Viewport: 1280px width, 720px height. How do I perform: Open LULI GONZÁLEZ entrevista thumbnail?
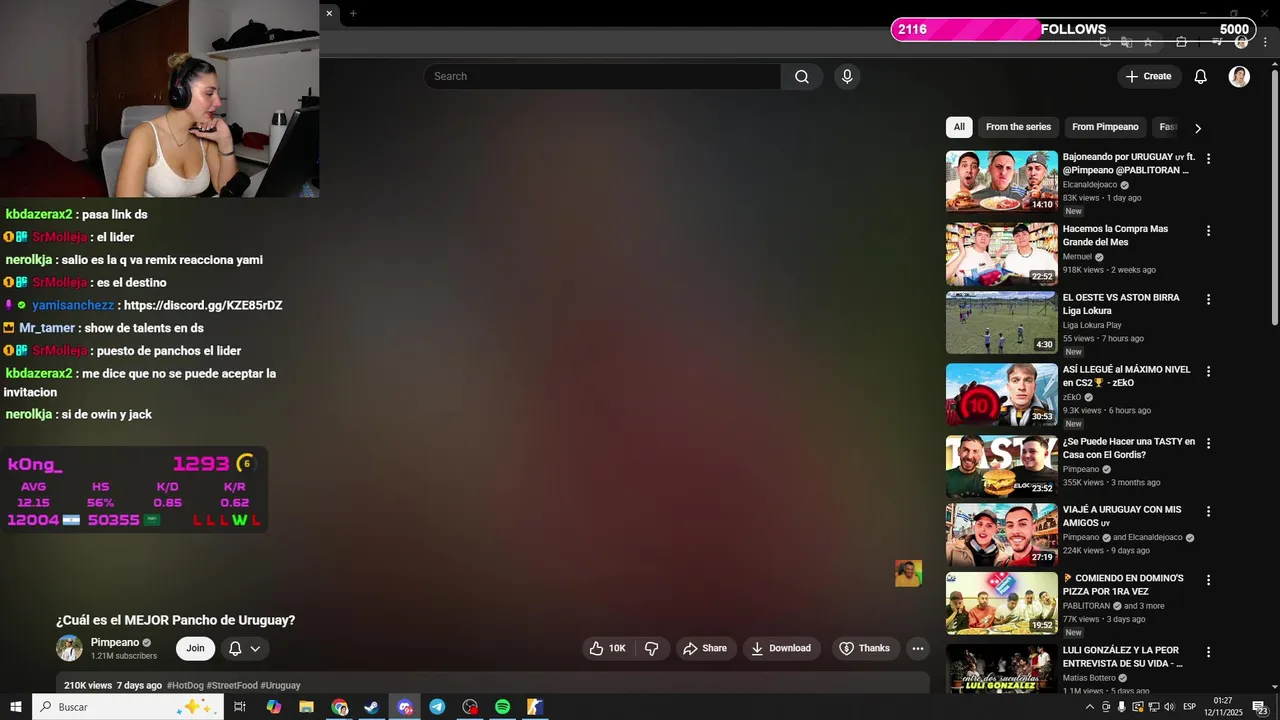point(1001,670)
